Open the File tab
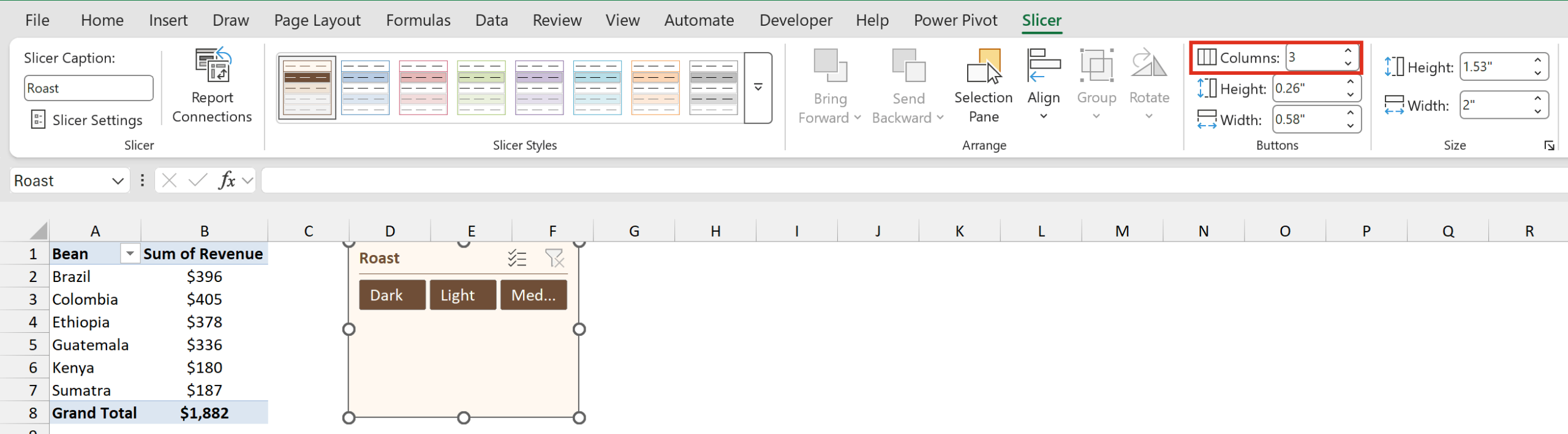1568x434 pixels. point(37,20)
